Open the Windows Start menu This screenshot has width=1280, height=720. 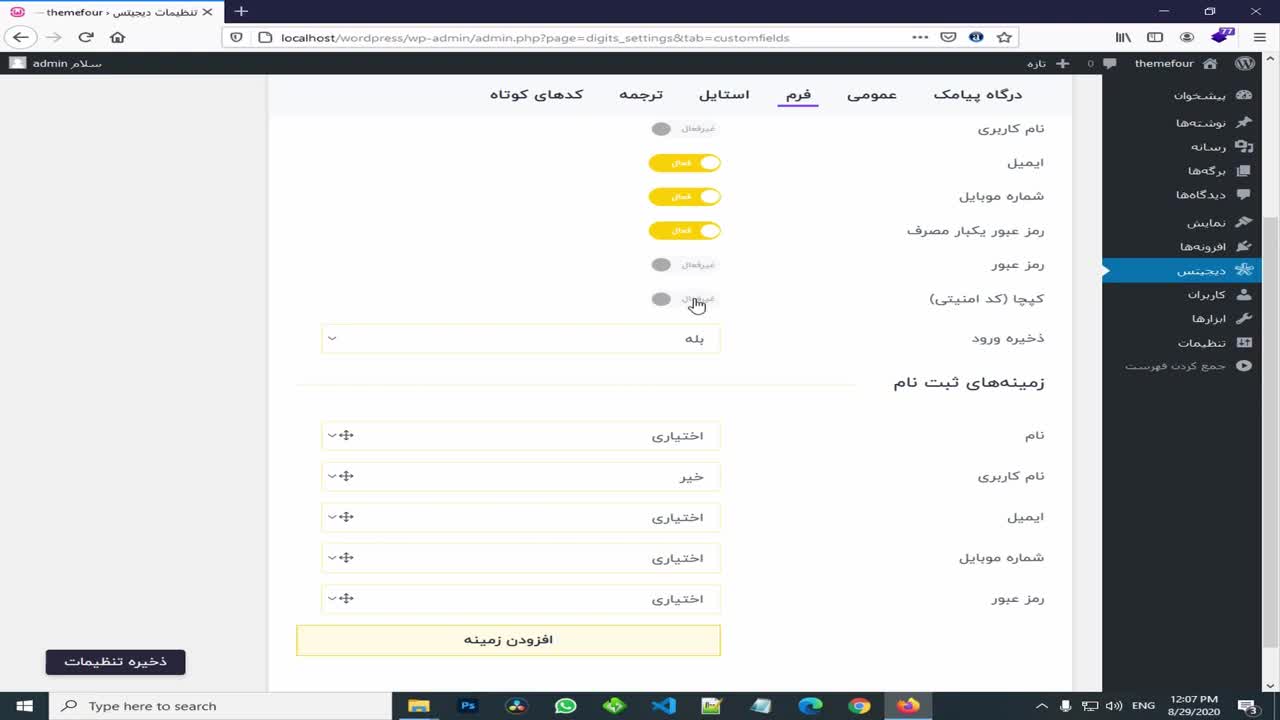(x=24, y=706)
